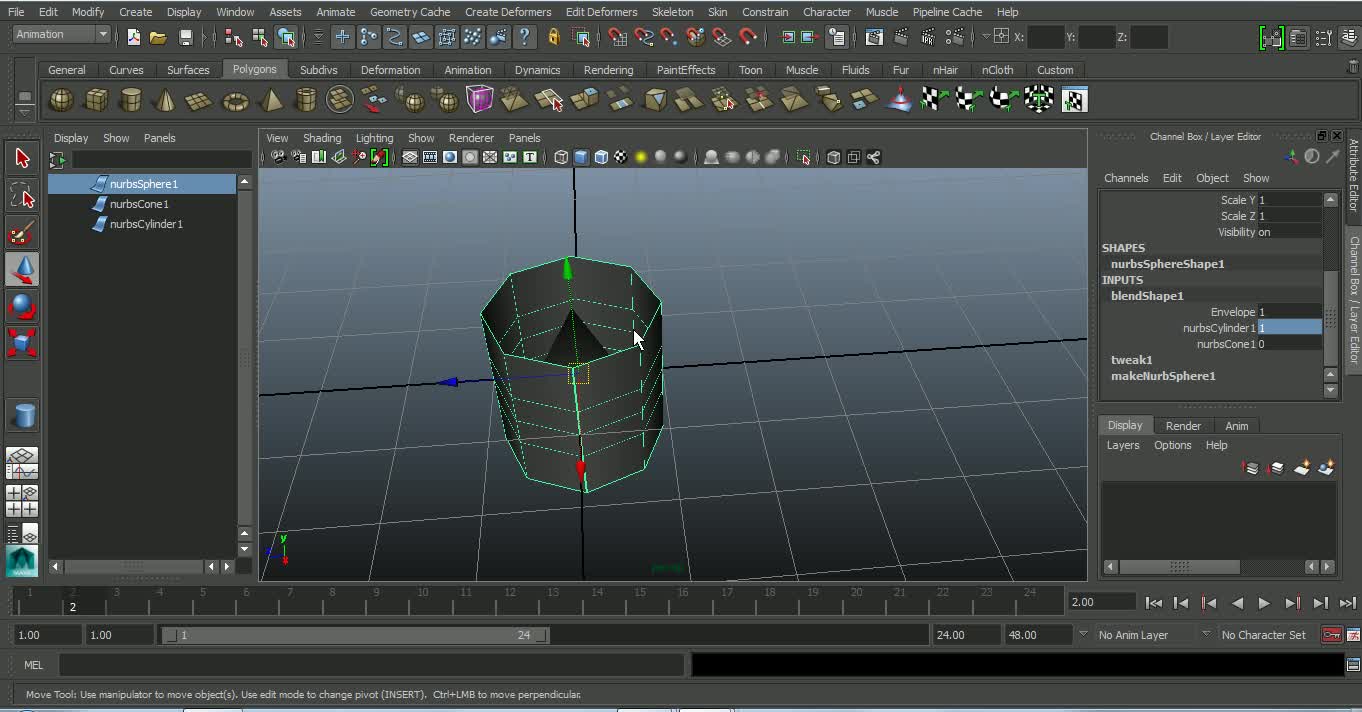Go to start of playback range
The width and height of the screenshot is (1362, 712).
tap(1153, 603)
